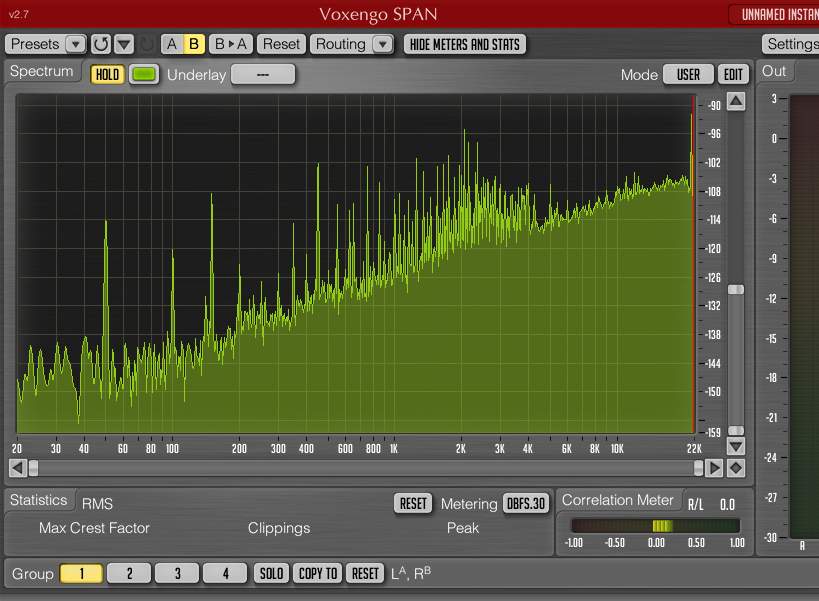Switch to the A state slot
This screenshot has width=819, height=601.
tap(172, 44)
